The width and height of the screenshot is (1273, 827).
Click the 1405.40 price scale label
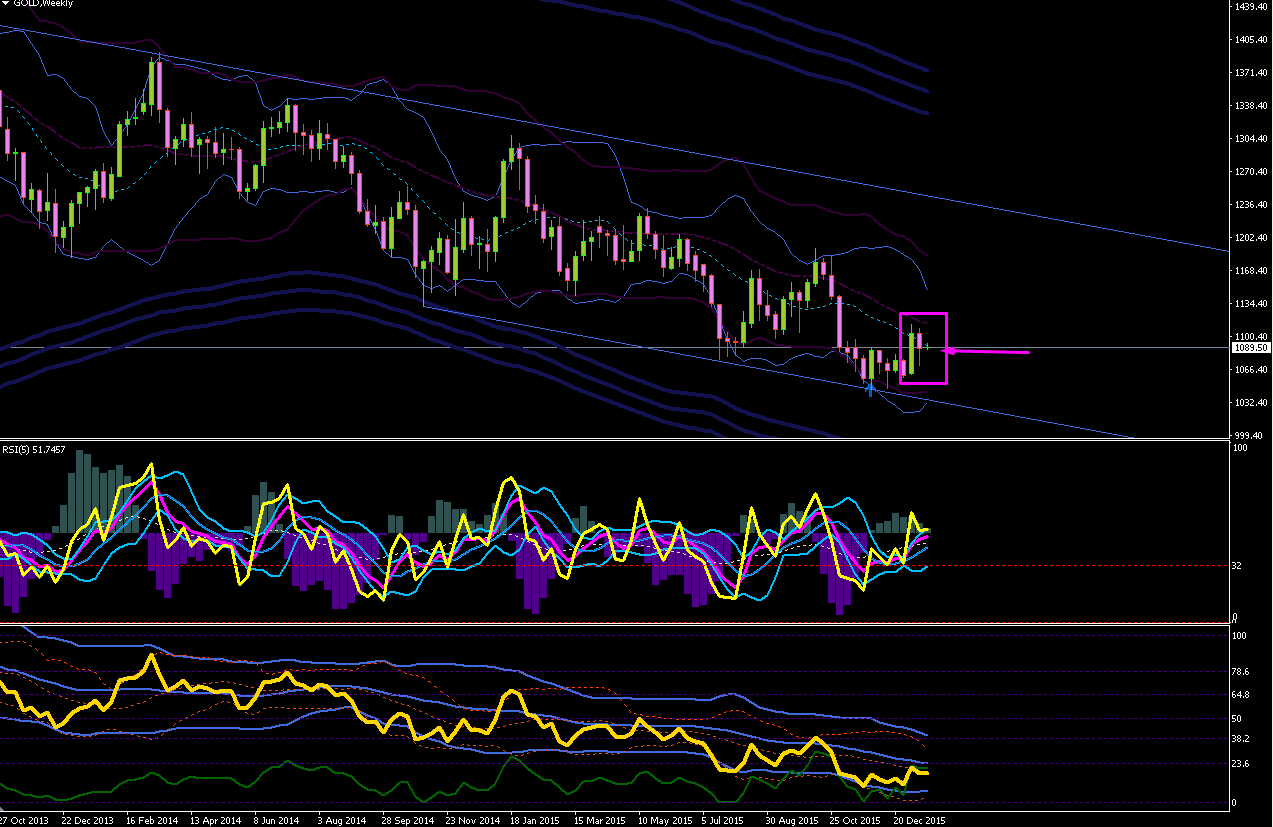[1251, 40]
